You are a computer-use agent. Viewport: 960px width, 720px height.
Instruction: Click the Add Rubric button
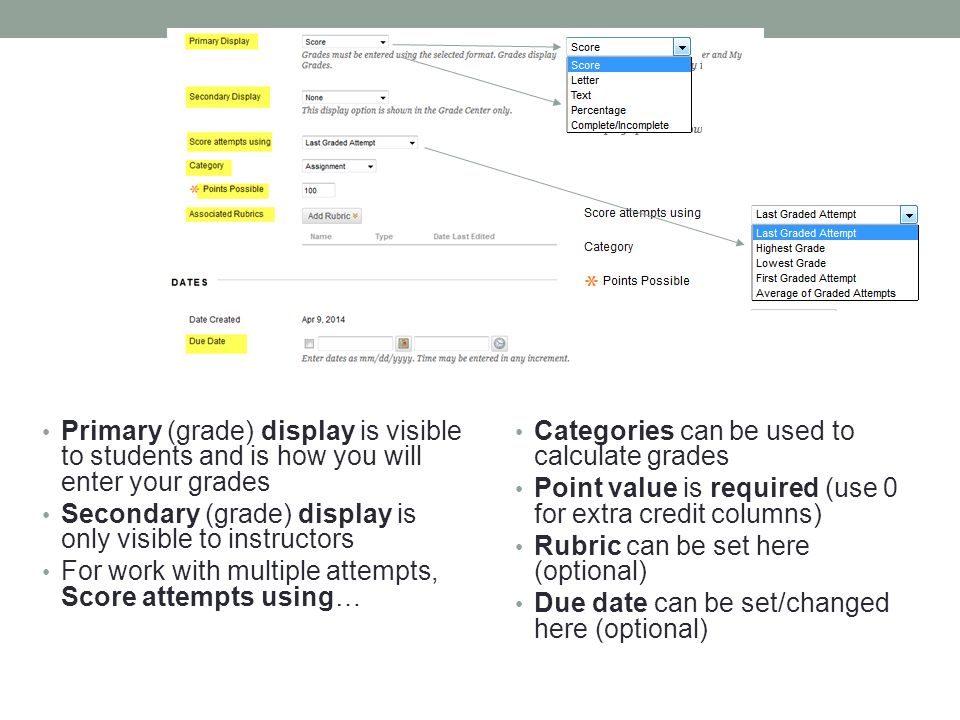tap(332, 216)
